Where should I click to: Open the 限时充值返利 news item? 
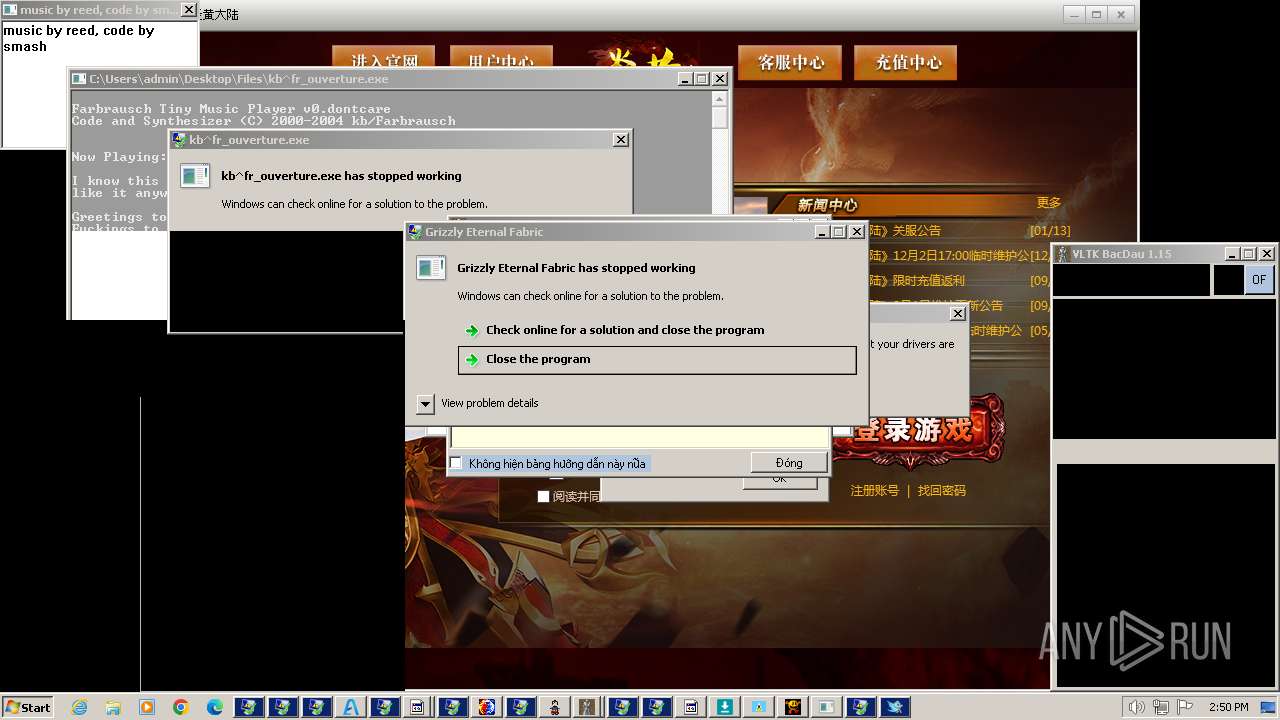coord(929,281)
